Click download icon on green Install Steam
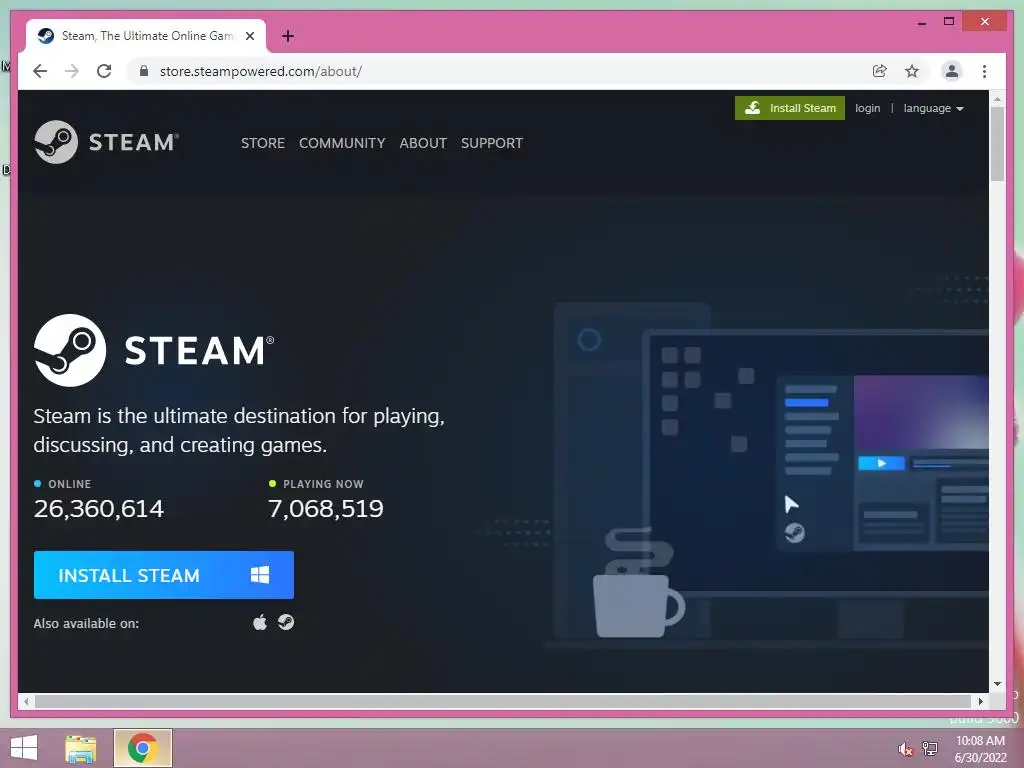Viewport: 1024px width, 768px height. tap(752, 108)
